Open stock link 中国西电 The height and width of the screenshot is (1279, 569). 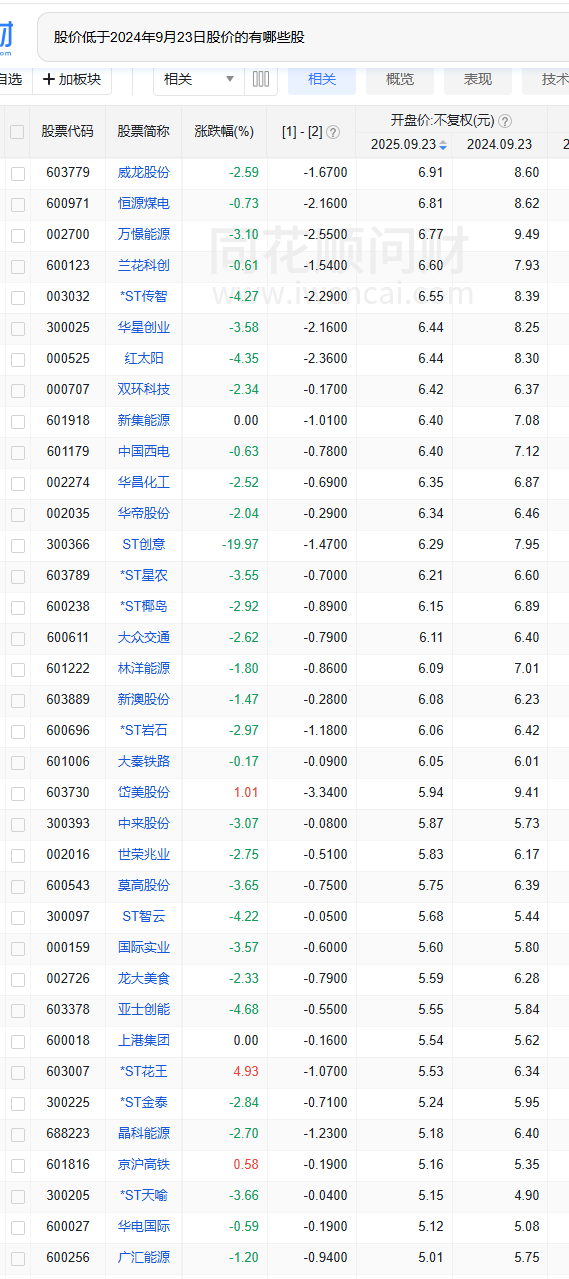[x=144, y=452]
